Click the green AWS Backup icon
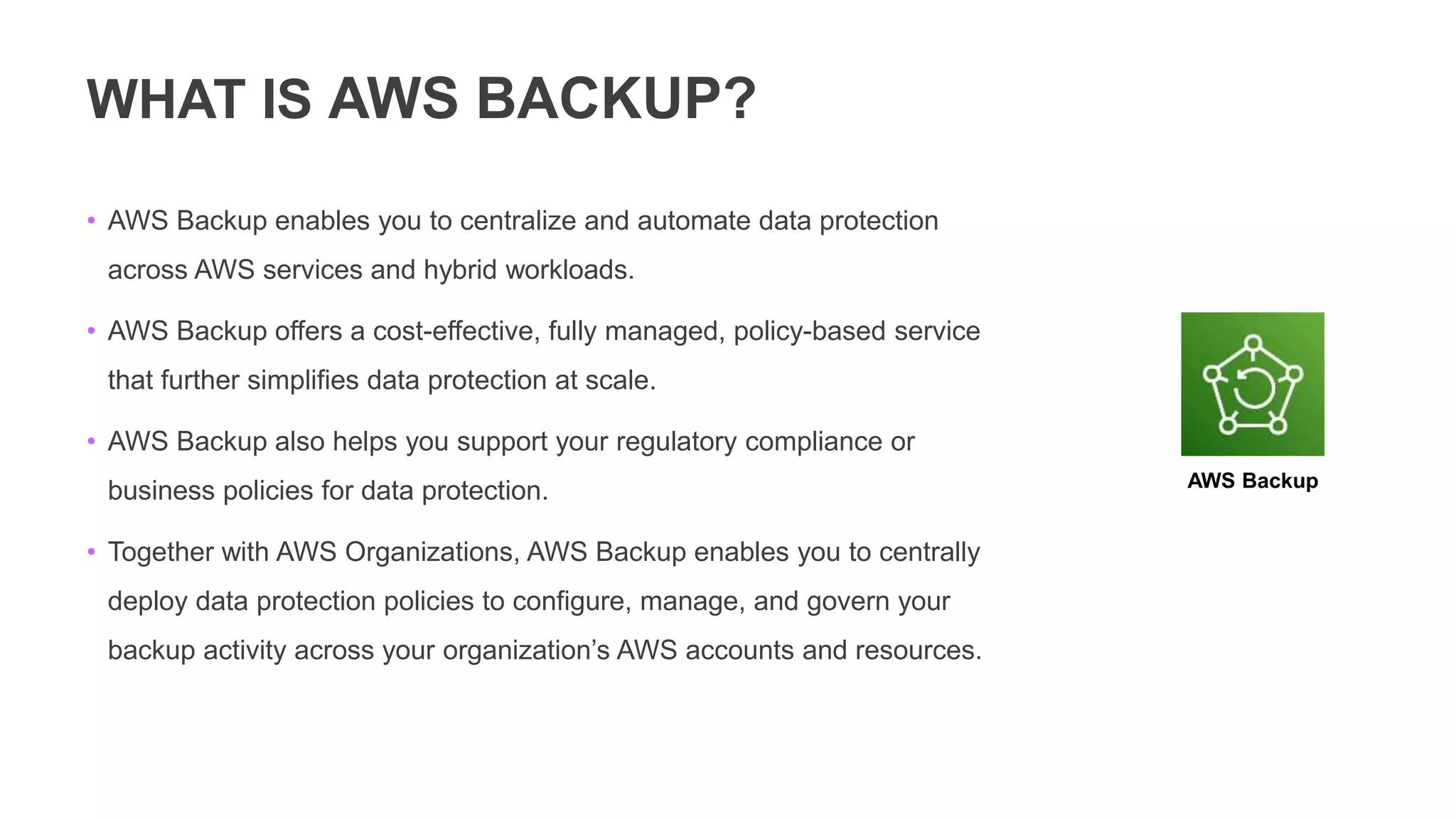 [1252, 384]
